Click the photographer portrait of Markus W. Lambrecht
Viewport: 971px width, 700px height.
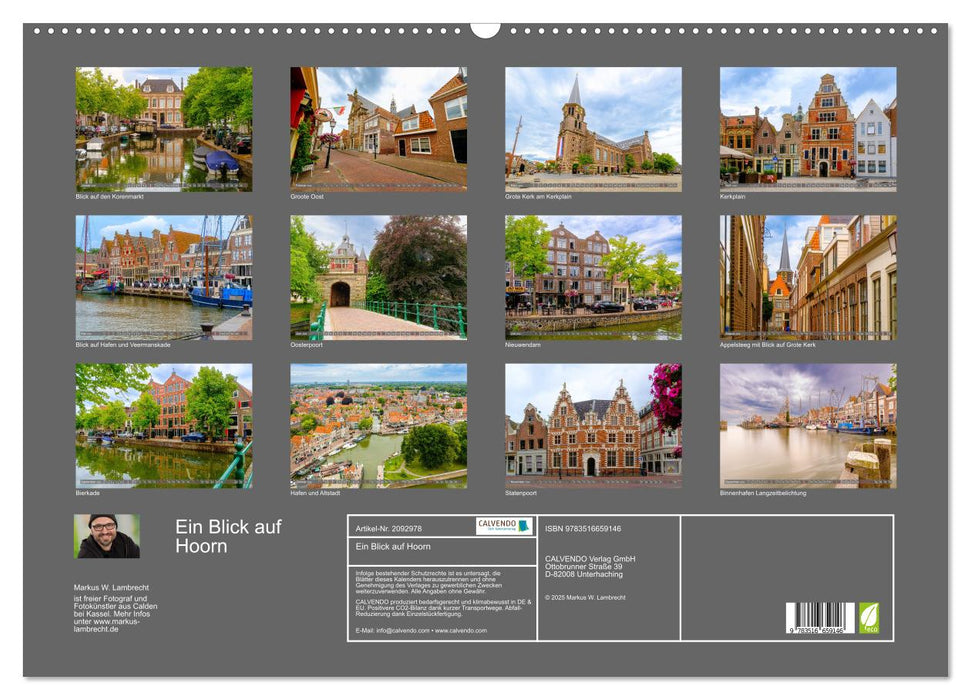104,534
